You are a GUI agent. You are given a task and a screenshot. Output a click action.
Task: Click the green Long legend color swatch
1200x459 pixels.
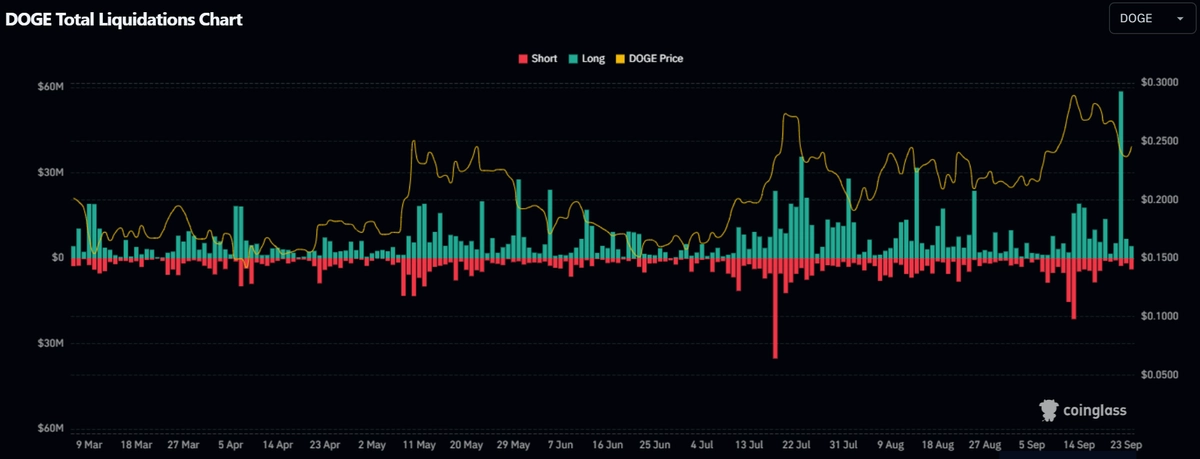pos(571,59)
